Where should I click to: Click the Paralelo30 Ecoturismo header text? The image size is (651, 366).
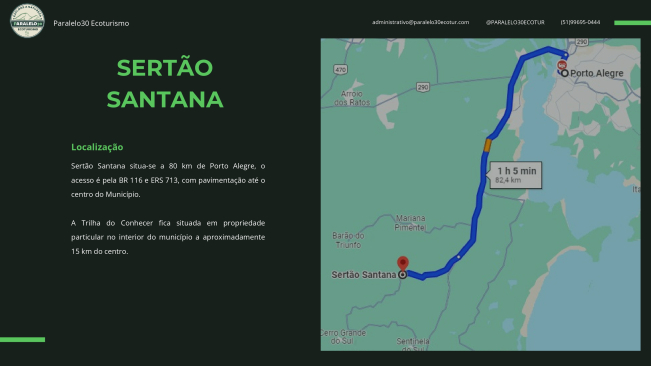tap(91, 23)
